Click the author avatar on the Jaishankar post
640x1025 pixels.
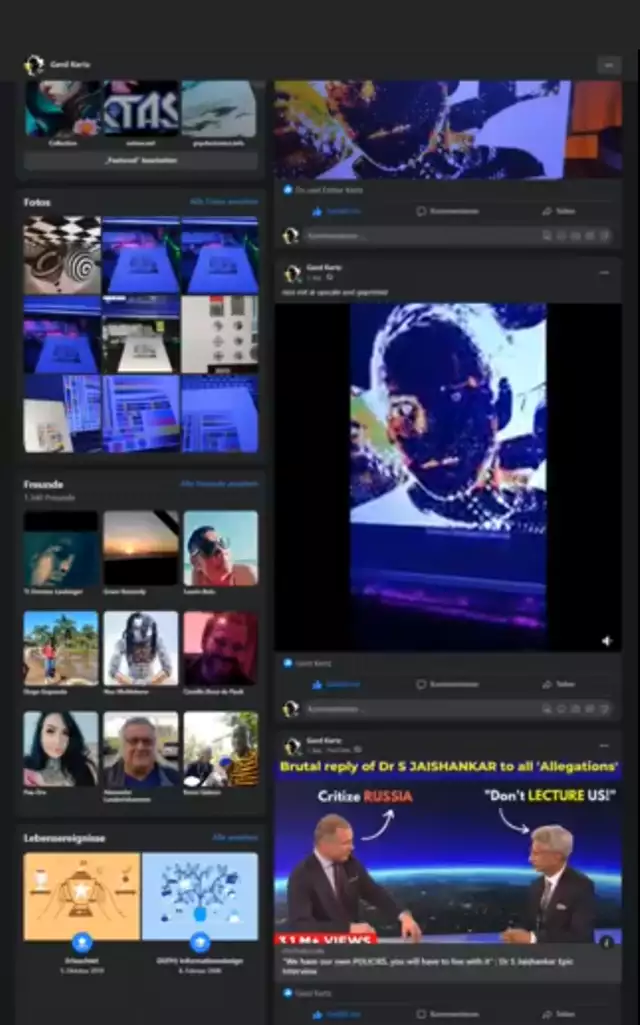(x=292, y=745)
